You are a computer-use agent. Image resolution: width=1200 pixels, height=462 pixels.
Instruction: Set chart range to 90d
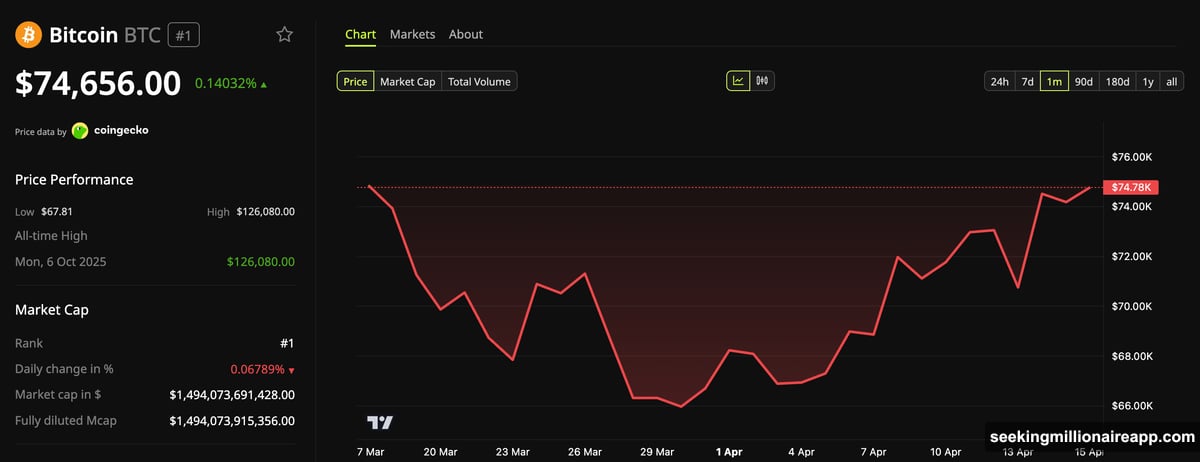point(1084,82)
